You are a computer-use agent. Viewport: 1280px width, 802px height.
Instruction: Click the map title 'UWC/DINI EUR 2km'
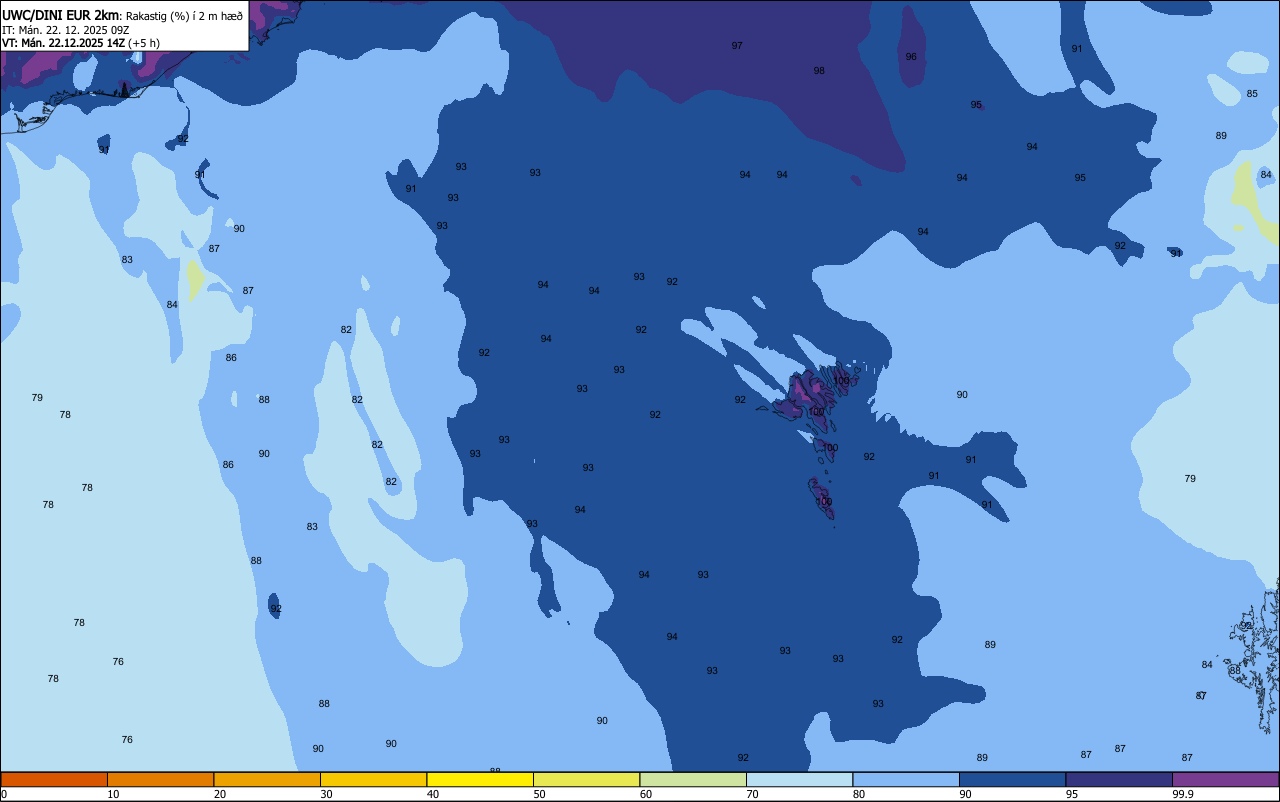pyautogui.click(x=61, y=15)
